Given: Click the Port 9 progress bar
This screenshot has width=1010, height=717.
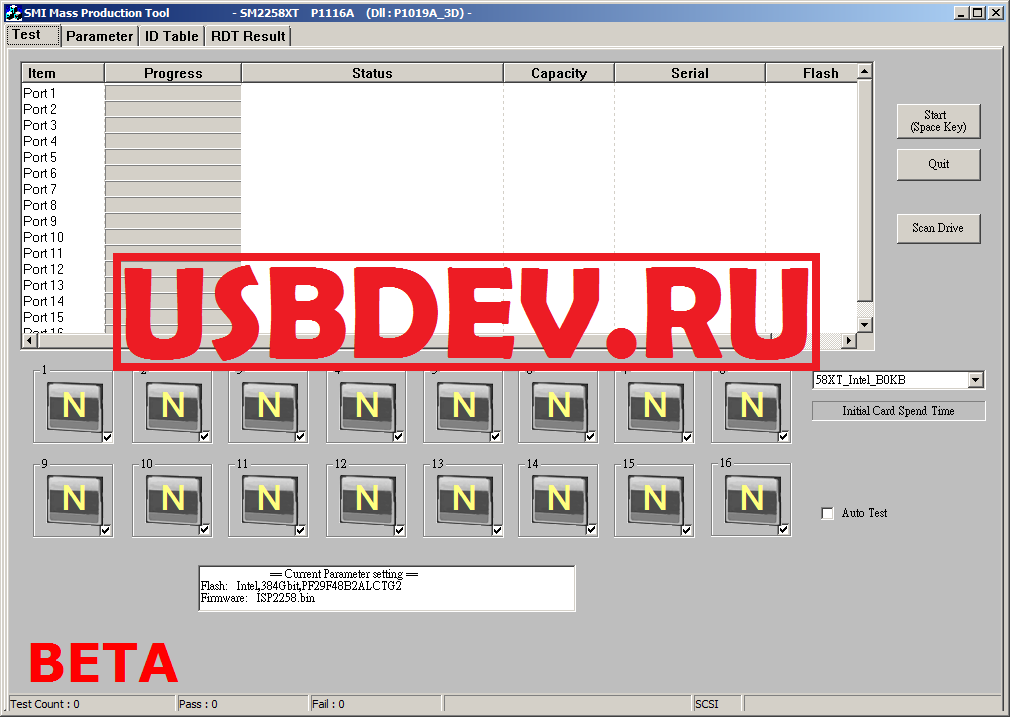Looking at the screenshot, I should coord(173,221).
